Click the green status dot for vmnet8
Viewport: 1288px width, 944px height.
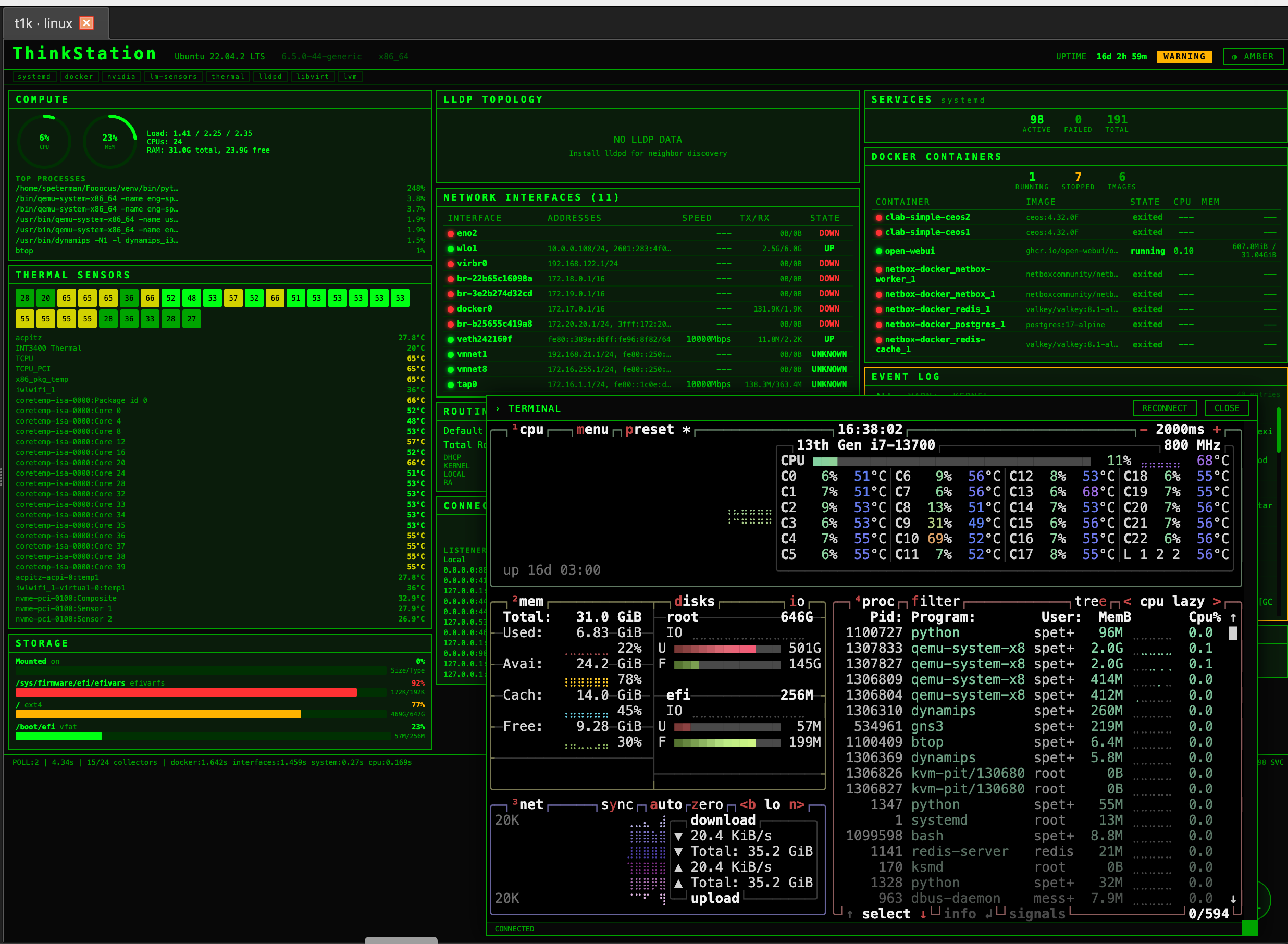pyautogui.click(x=450, y=370)
